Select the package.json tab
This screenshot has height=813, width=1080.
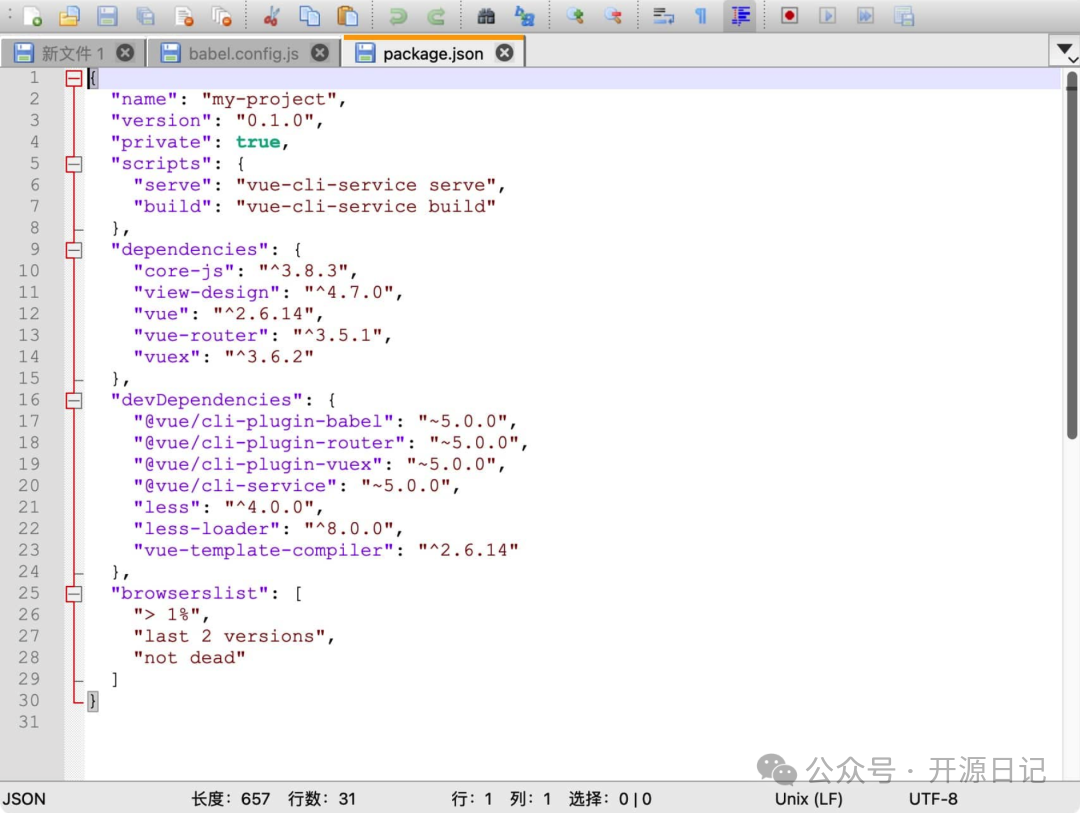433,53
